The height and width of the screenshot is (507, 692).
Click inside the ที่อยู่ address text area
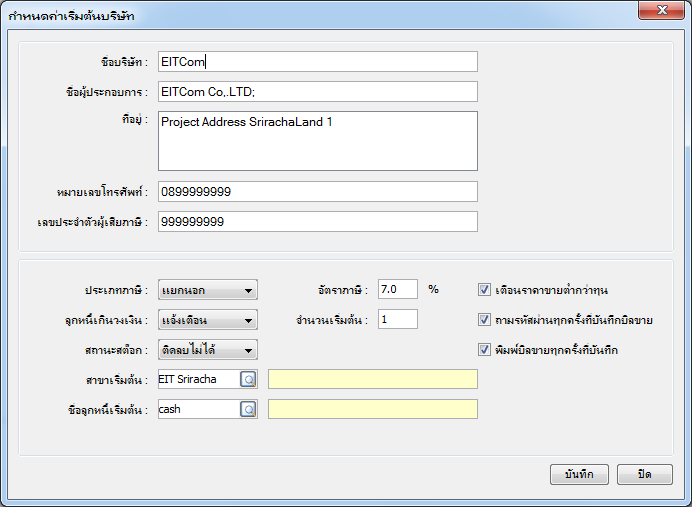point(317,141)
